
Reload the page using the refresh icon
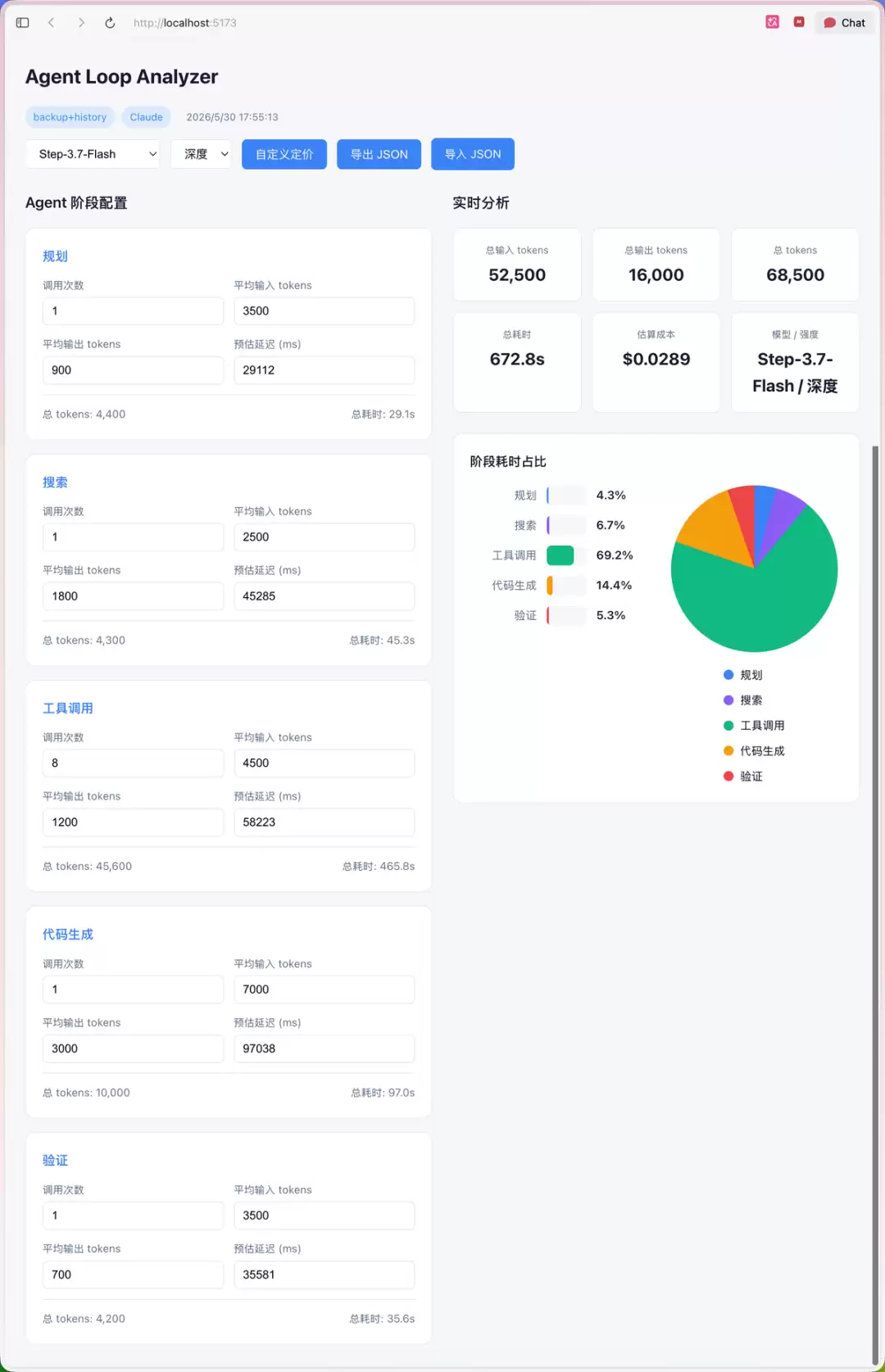110,23
